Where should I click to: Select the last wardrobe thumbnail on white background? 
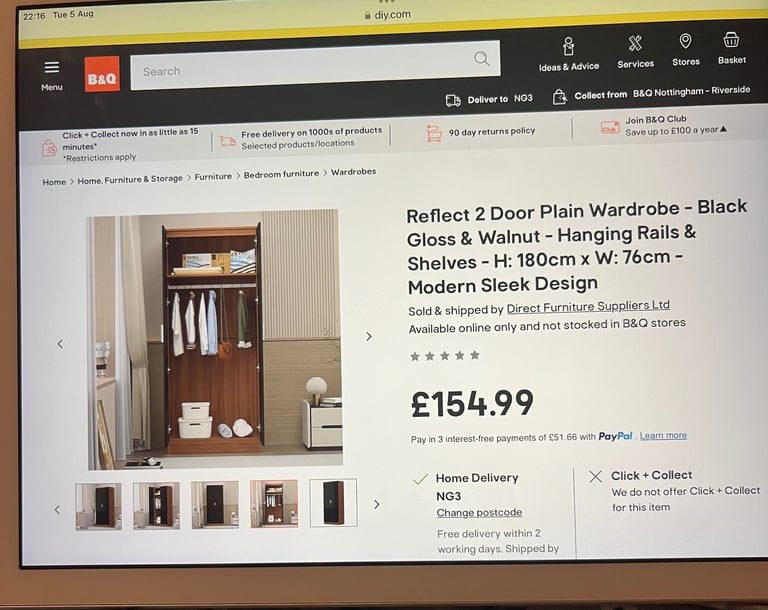coord(334,503)
